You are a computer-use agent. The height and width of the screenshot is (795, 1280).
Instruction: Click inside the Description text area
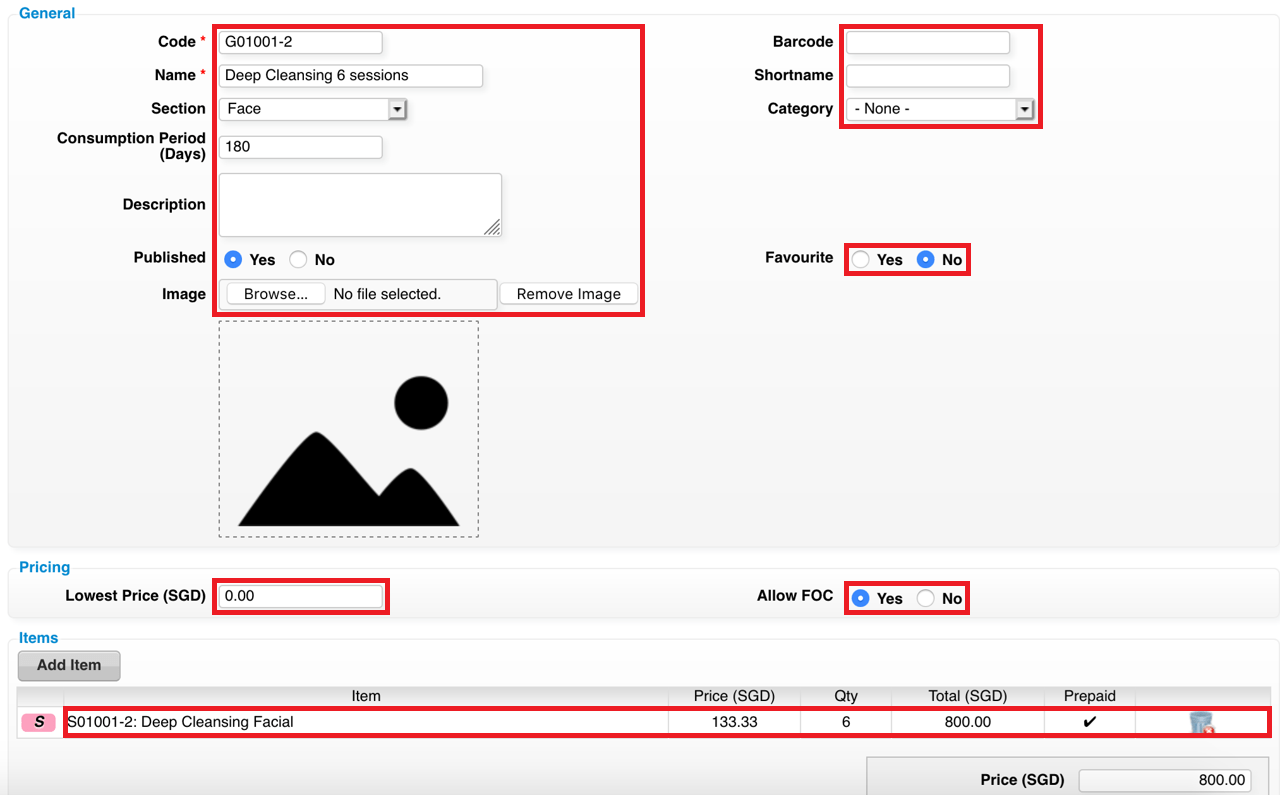tap(360, 205)
